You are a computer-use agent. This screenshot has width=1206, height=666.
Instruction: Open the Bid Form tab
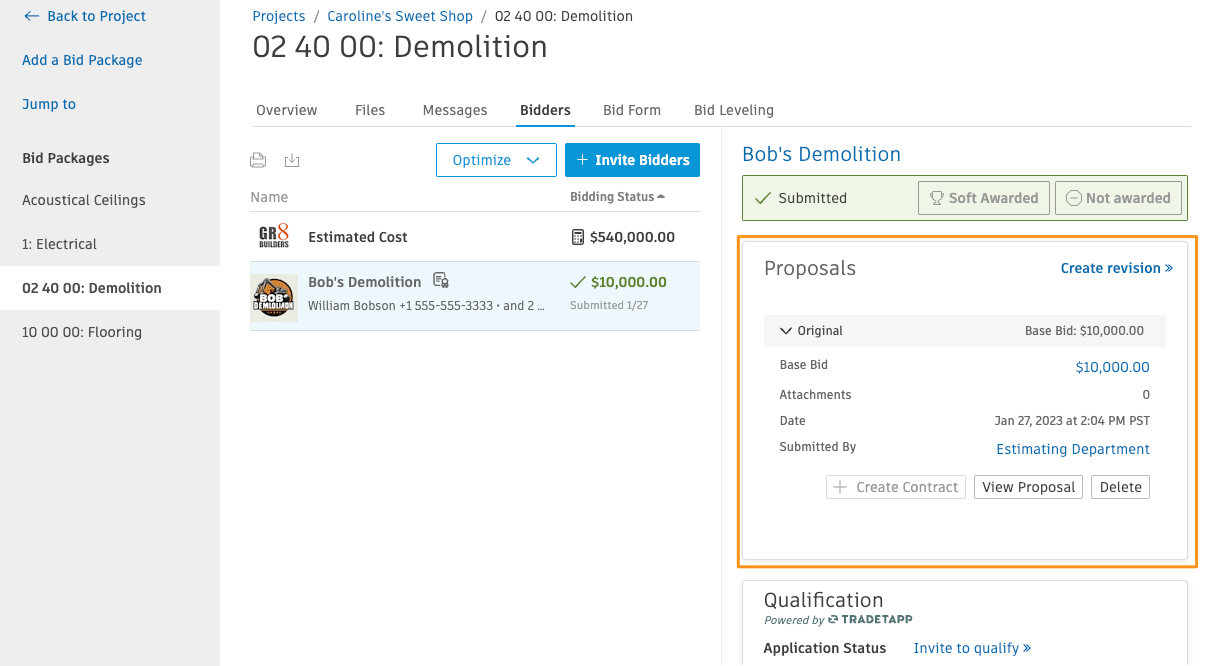(x=631, y=110)
